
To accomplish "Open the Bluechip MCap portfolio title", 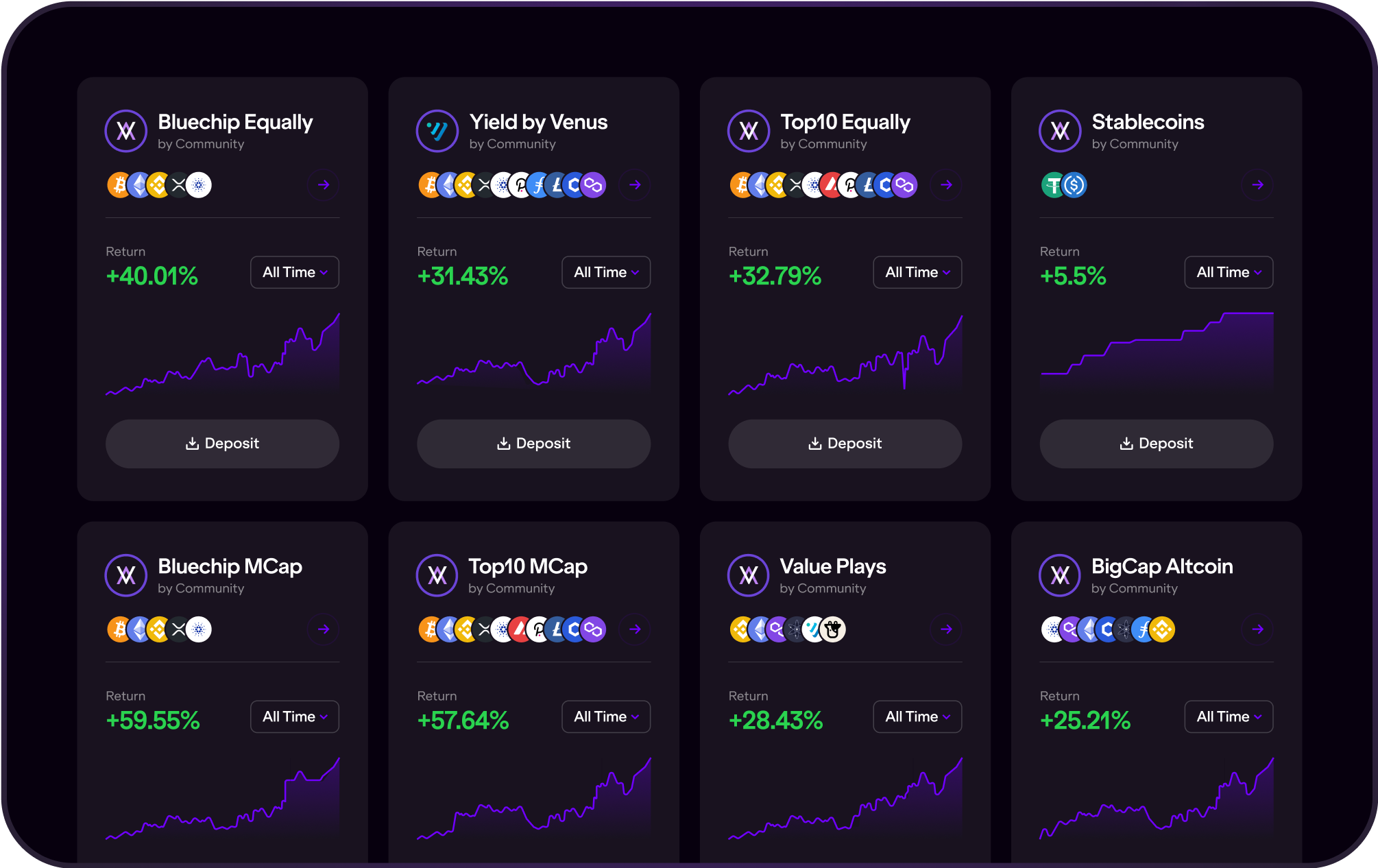I will 230,566.
